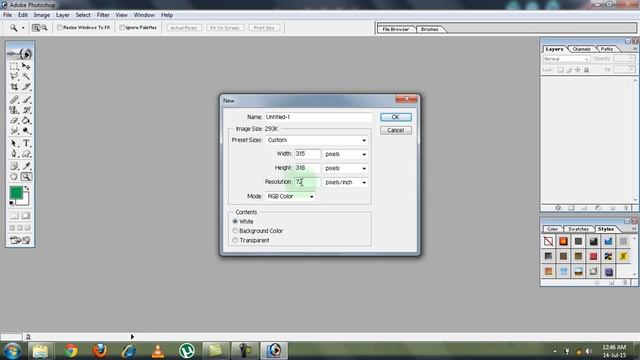Select the Magic Wand tool

point(26,76)
